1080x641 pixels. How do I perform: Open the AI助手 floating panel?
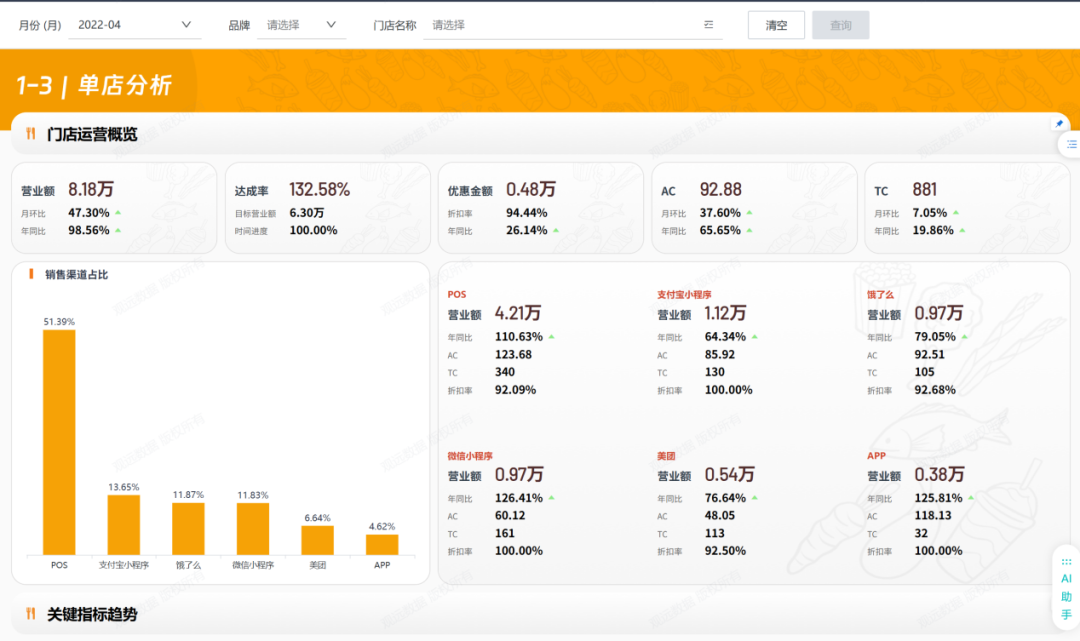tap(1066, 596)
